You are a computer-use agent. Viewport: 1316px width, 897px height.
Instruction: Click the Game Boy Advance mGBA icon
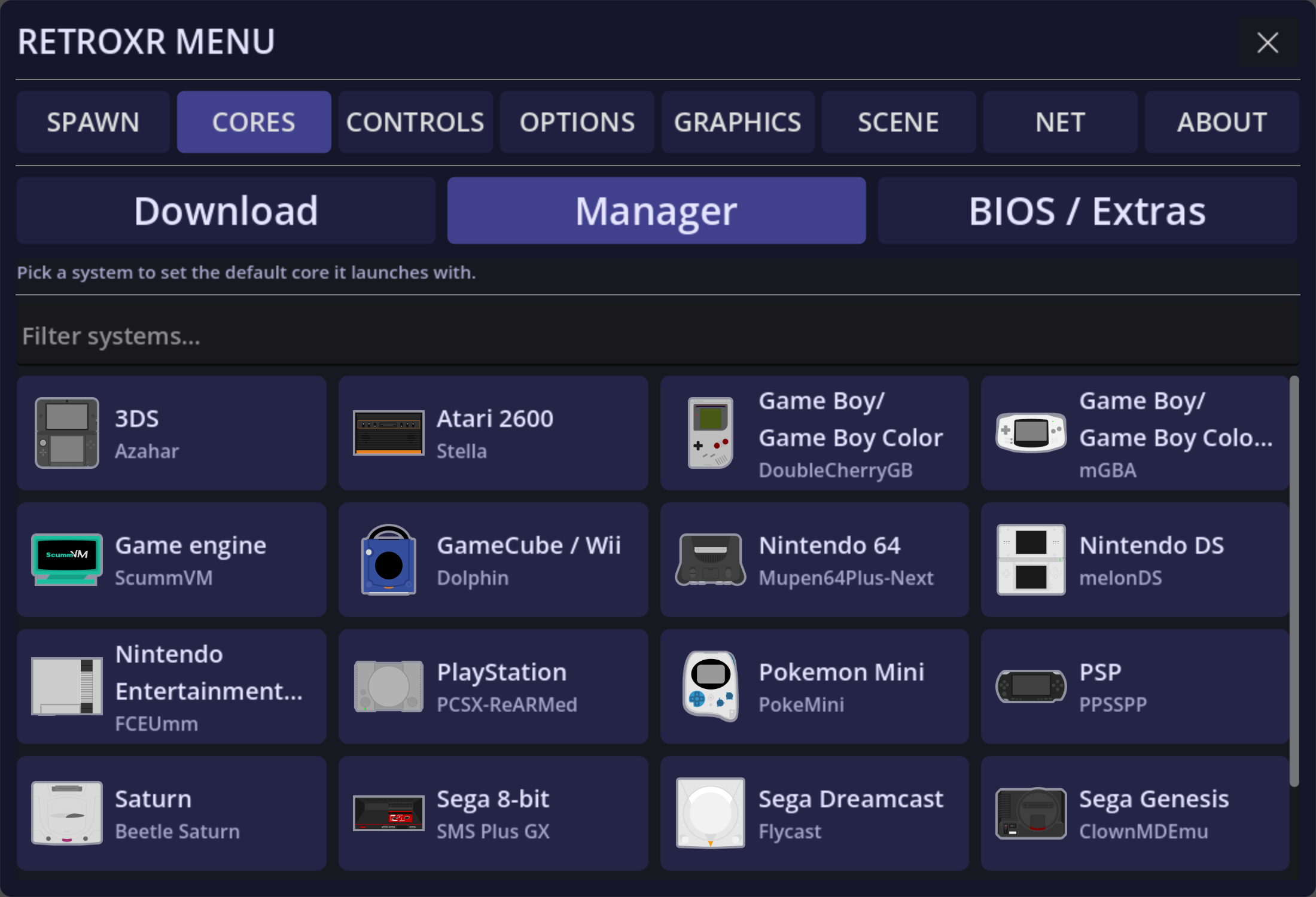point(1031,433)
